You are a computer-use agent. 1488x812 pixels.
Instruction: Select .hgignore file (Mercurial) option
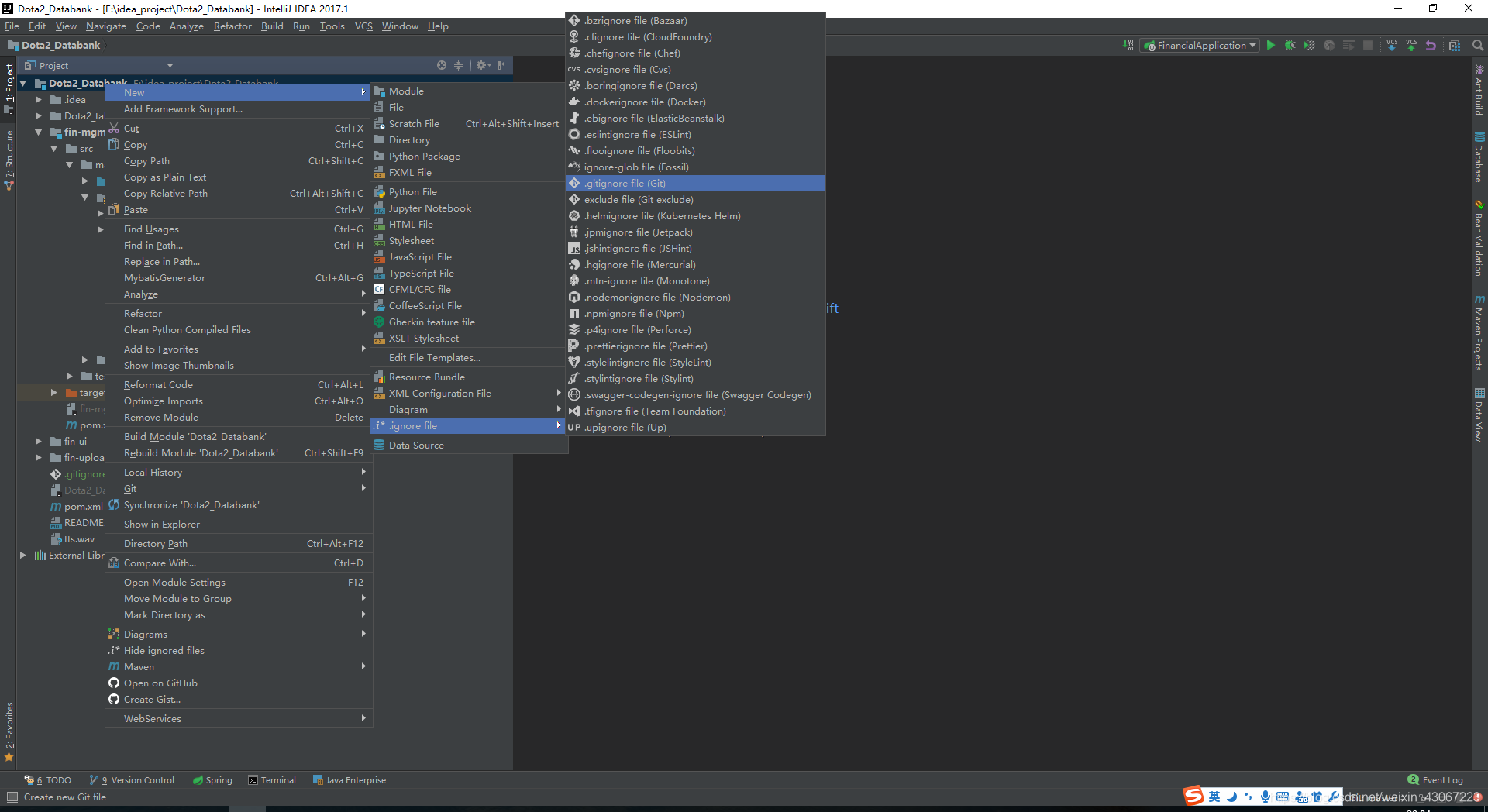pos(695,265)
